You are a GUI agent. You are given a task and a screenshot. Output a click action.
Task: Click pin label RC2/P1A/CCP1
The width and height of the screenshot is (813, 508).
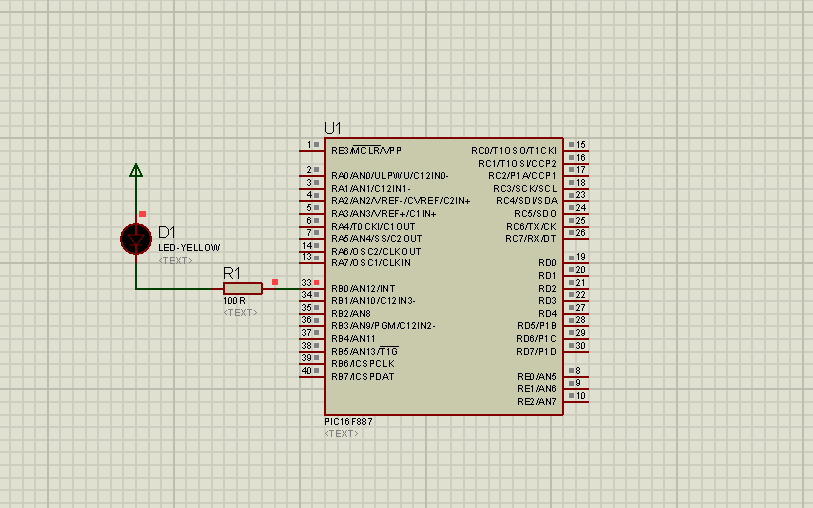pyautogui.click(x=523, y=176)
